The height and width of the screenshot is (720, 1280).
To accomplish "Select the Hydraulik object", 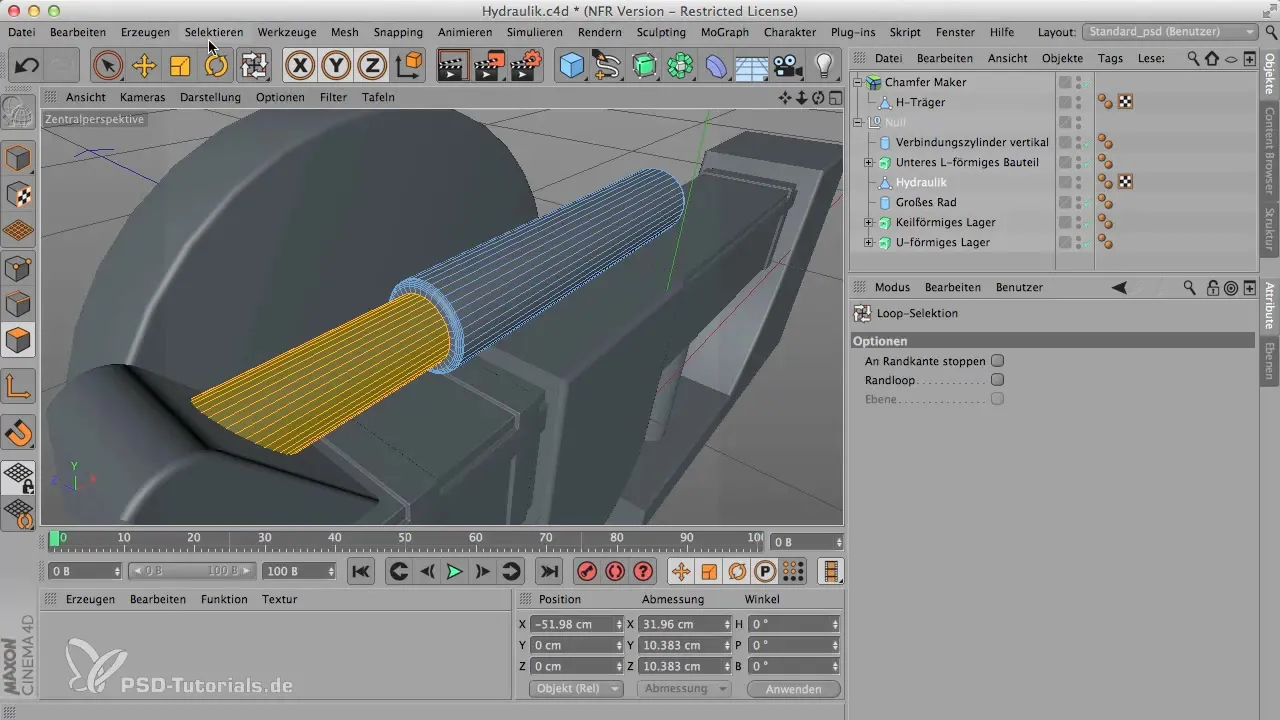I will pyautogui.click(x=921, y=182).
